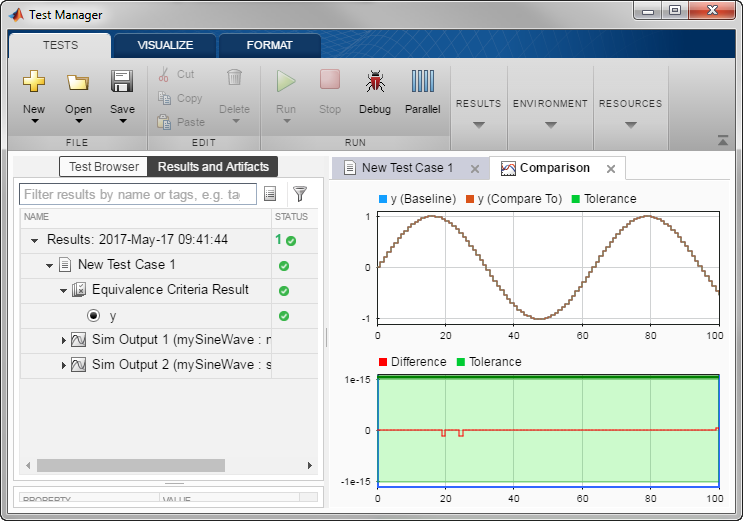Screen dimensions: 743x521
Task: Click the list view icon beside filter
Action: (270, 194)
